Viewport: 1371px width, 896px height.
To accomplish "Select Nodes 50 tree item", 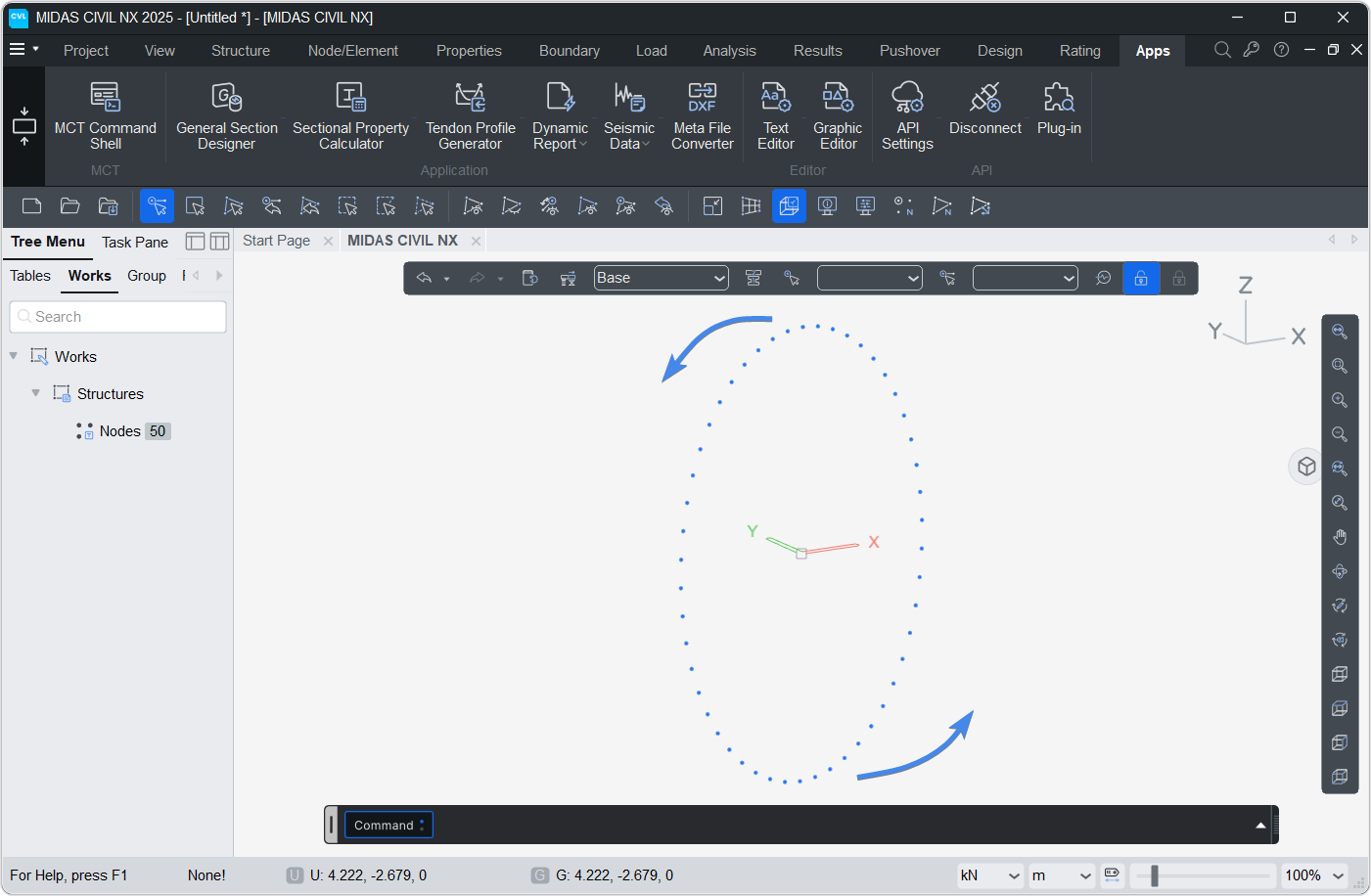I will point(123,431).
